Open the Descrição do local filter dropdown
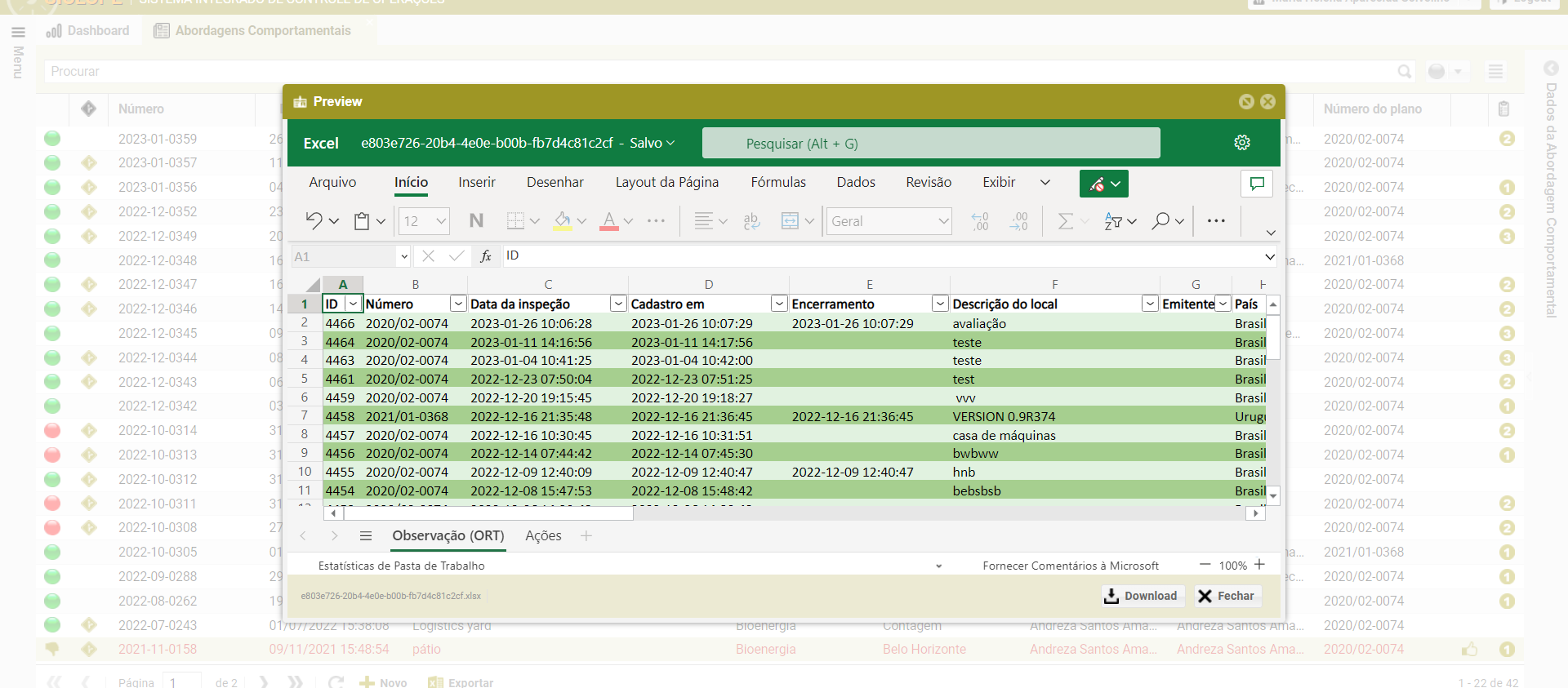 pyautogui.click(x=1150, y=304)
